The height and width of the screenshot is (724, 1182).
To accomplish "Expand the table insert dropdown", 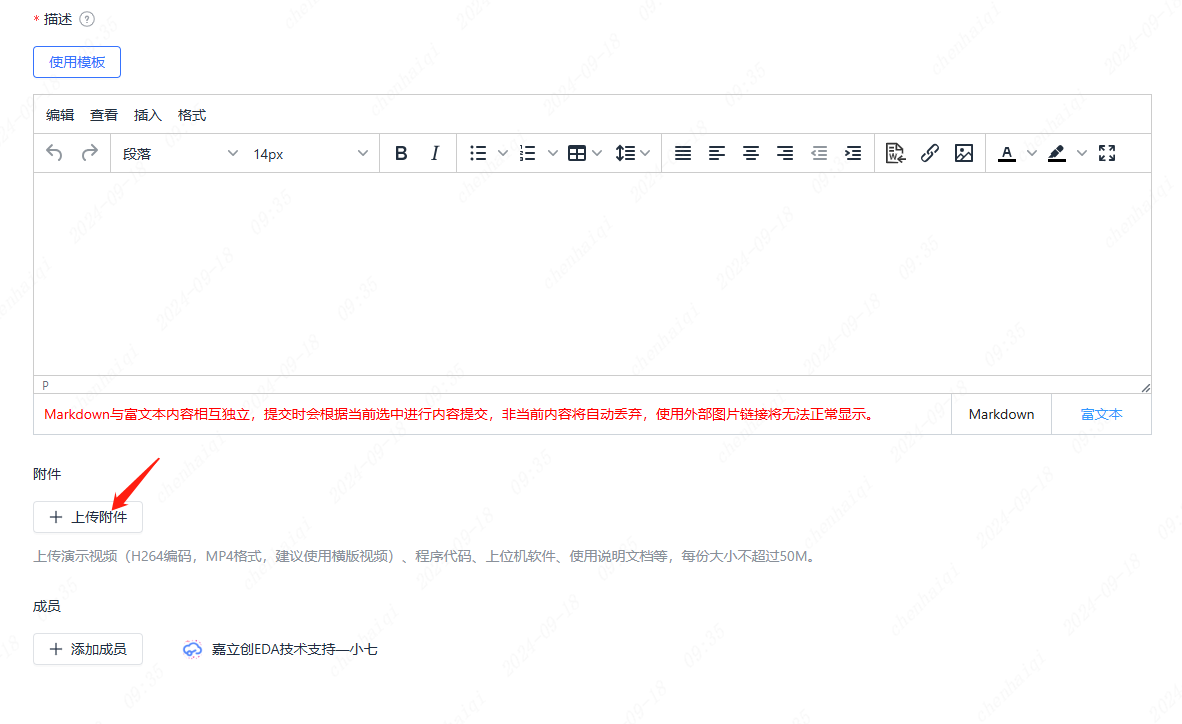I will [x=597, y=153].
